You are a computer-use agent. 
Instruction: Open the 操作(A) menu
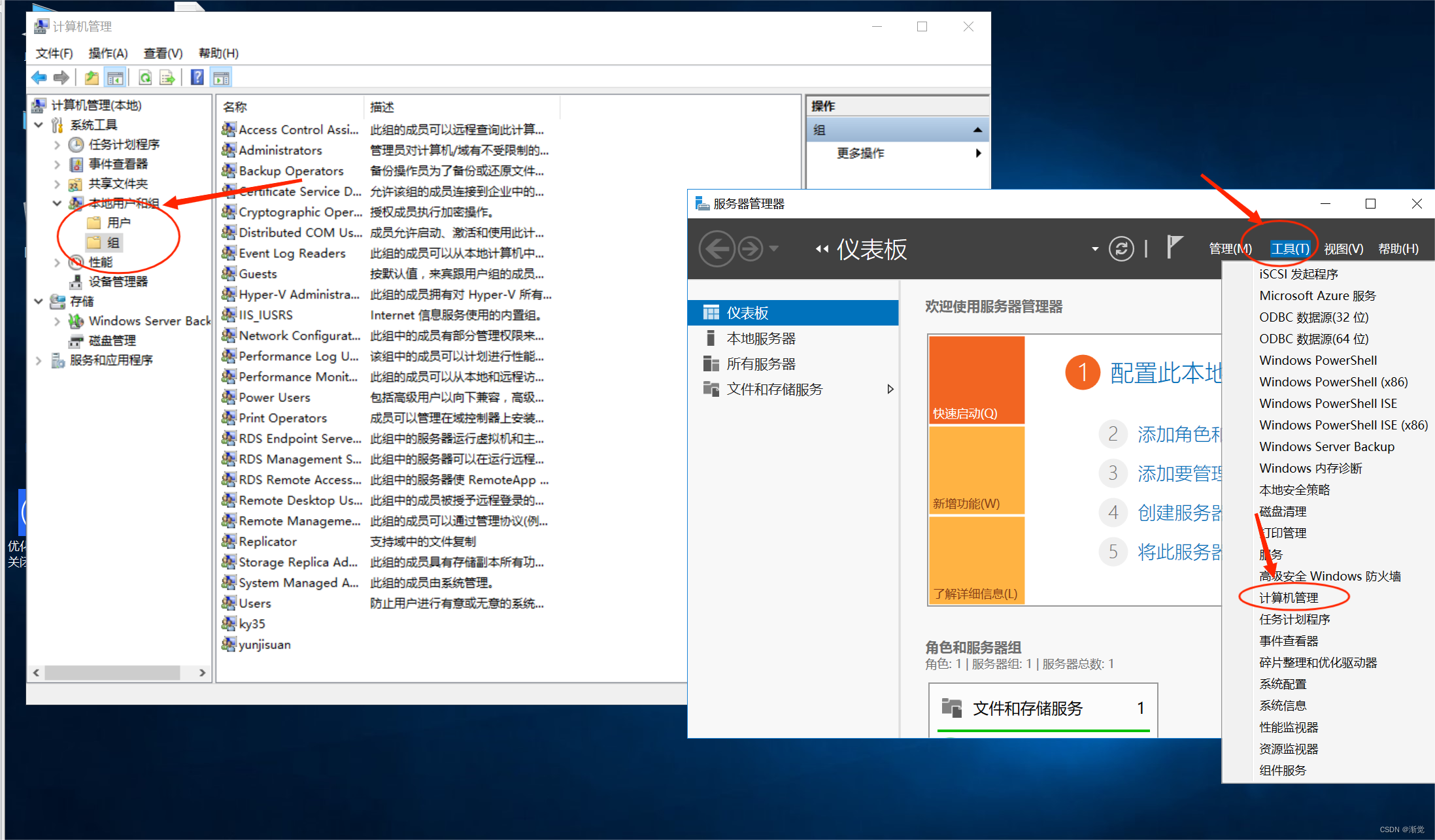[108, 53]
